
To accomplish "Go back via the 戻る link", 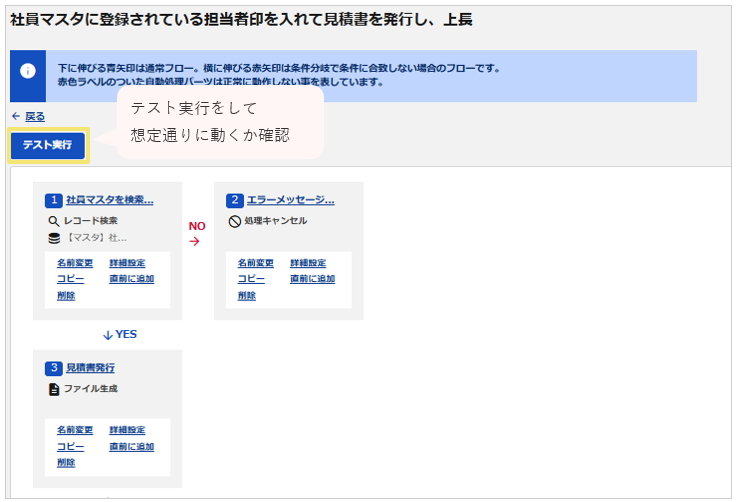I will (x=35, y=116).
